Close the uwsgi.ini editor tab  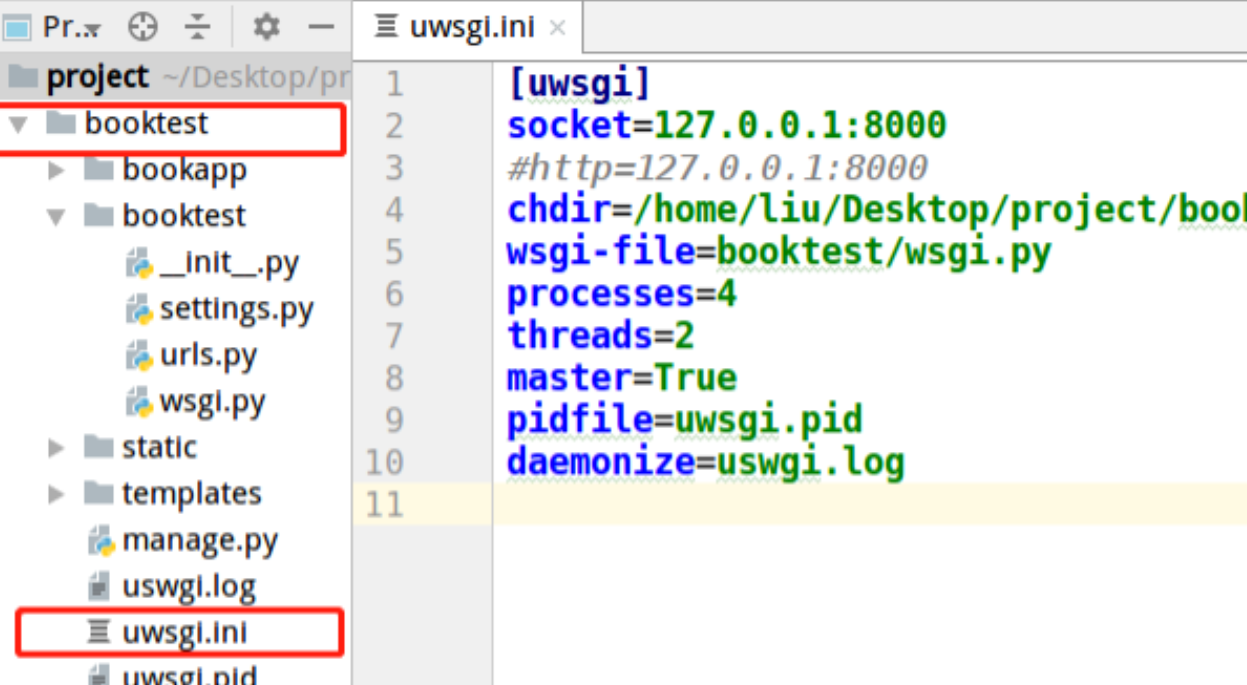558,28
